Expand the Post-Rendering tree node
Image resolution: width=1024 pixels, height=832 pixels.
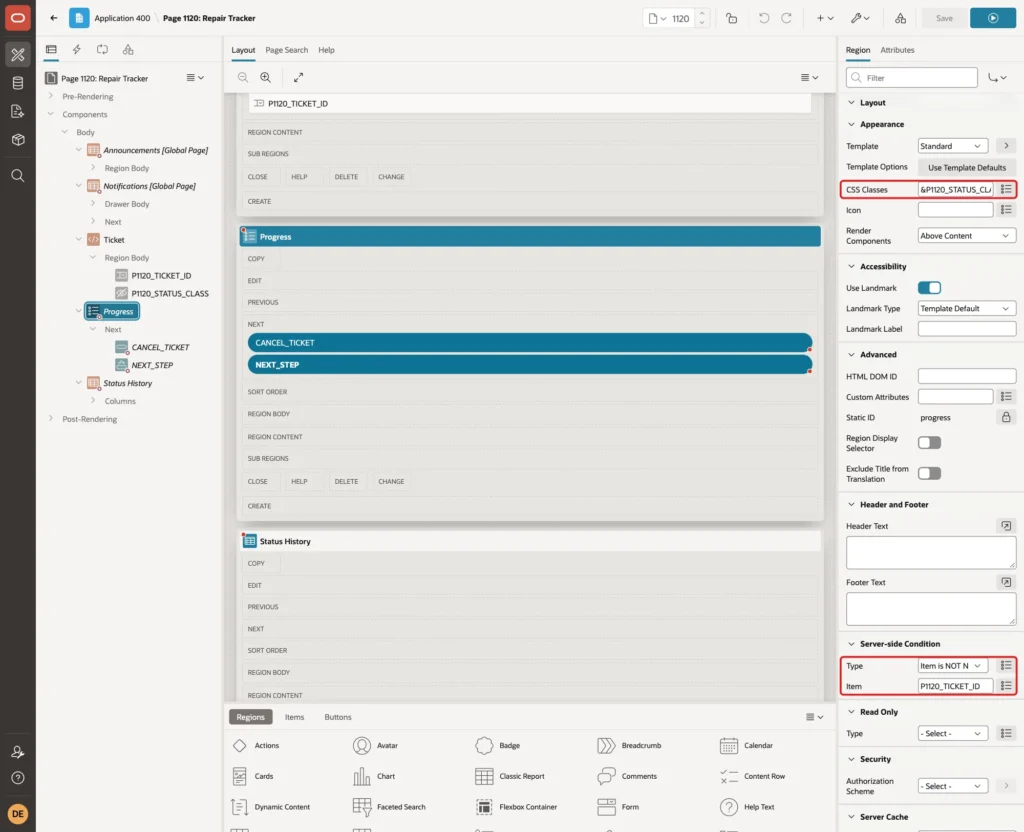click(51, 419)
